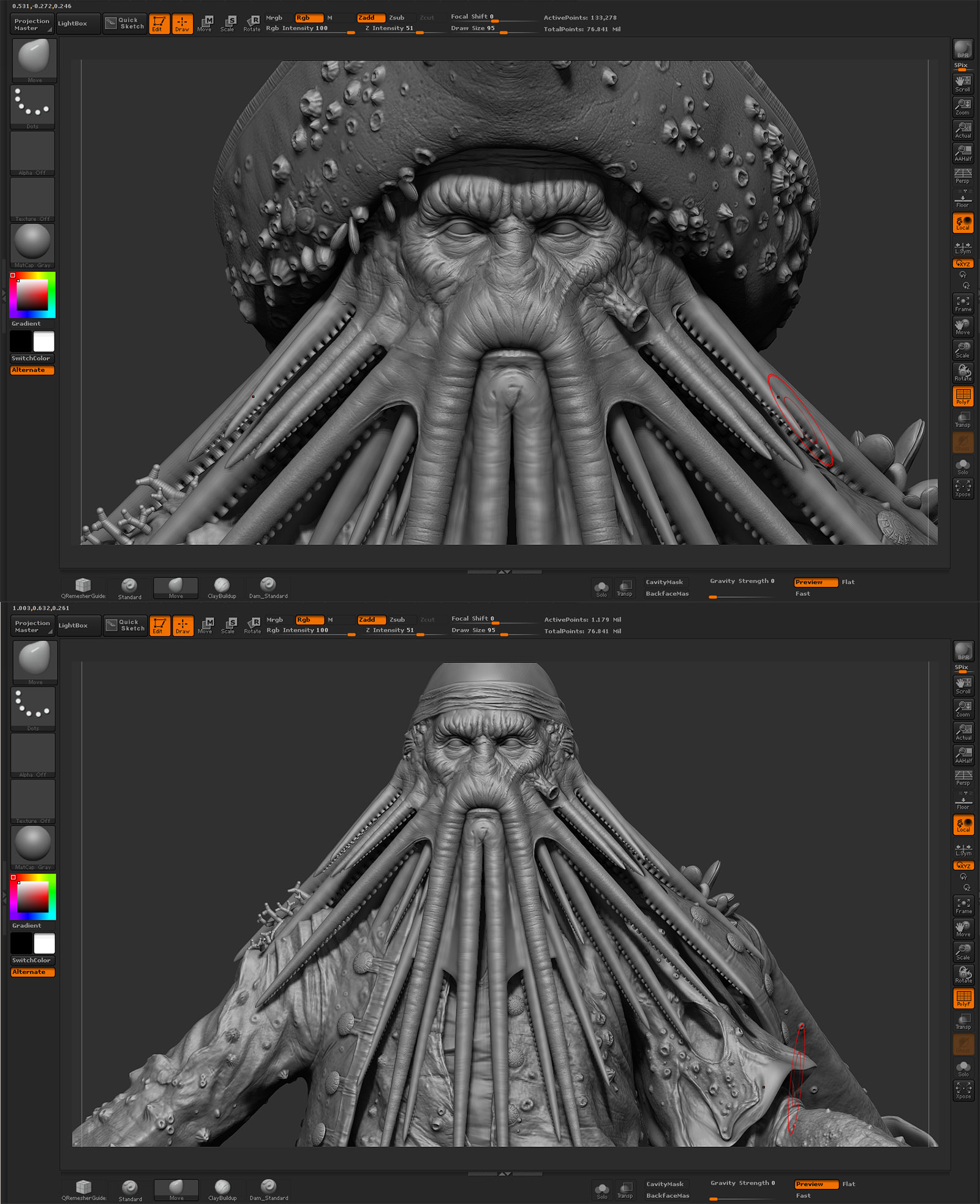
Task: Click the XYZ rotation button in upper window
Action: coord(963,264)
